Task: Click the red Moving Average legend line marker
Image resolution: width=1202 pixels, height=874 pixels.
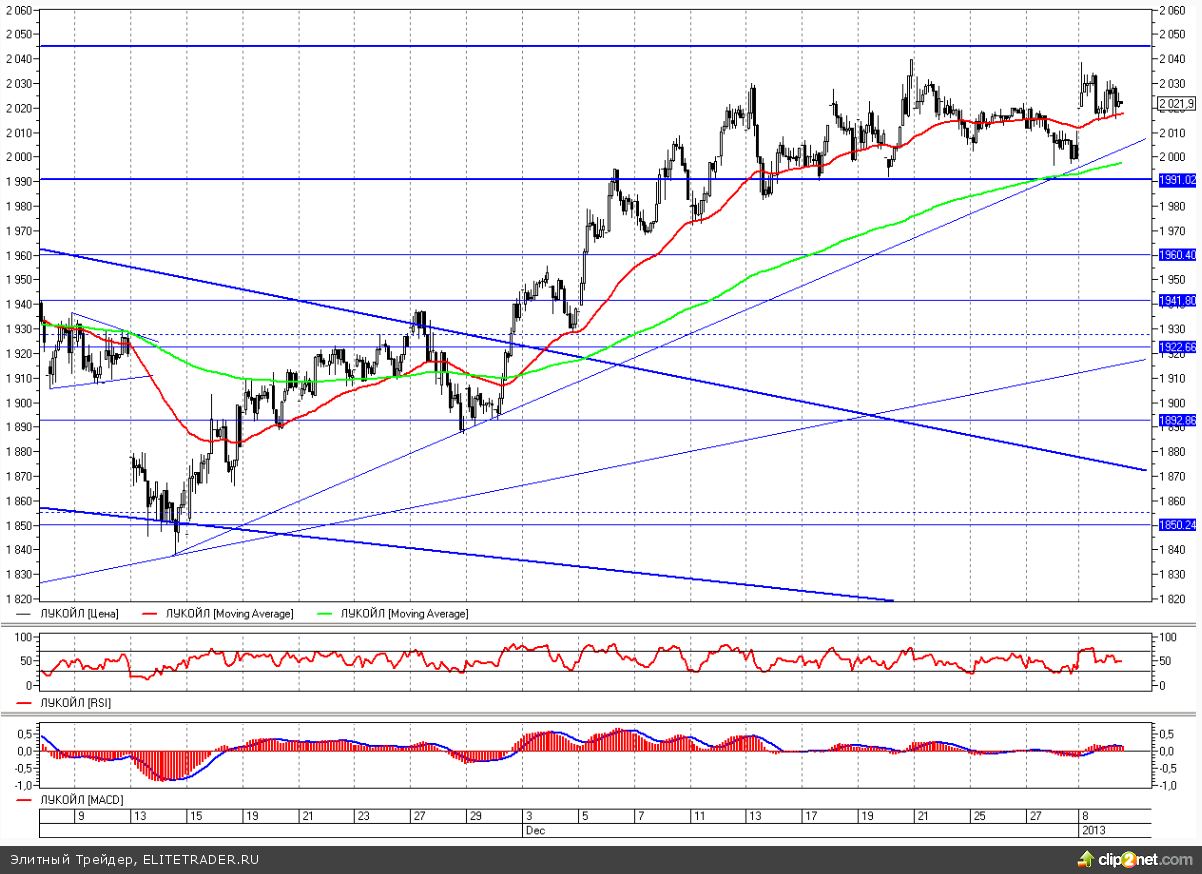Action: point(152,613)
